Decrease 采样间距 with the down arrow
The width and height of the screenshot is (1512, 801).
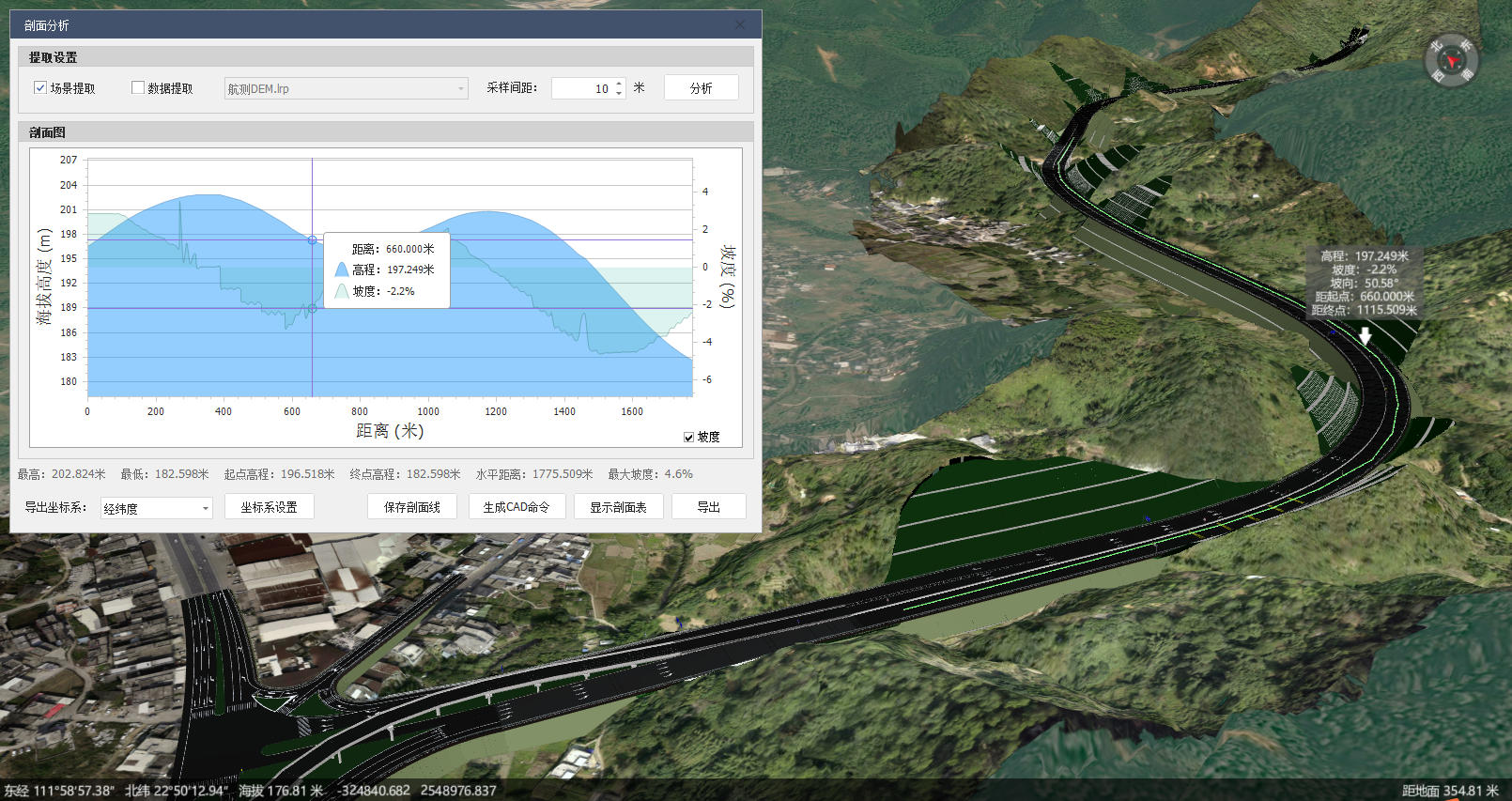pos(619,93)
